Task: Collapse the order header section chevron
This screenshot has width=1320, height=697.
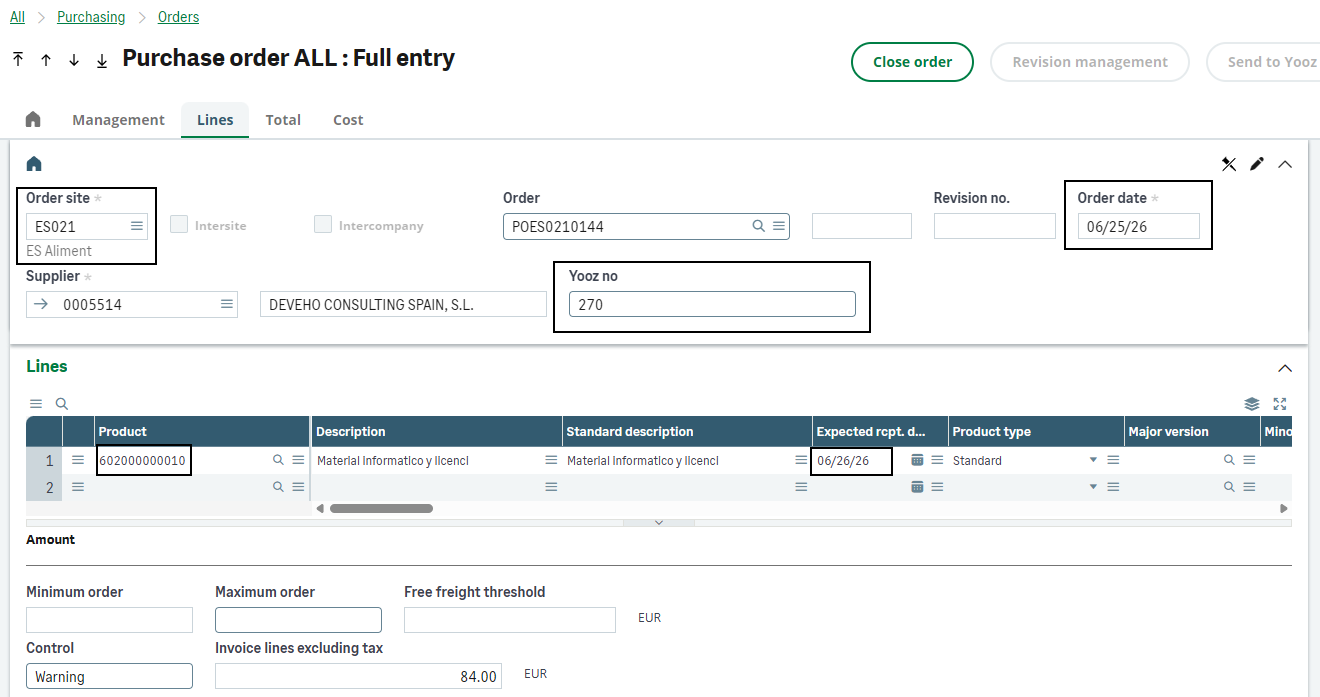Action: click(1285, 164)
